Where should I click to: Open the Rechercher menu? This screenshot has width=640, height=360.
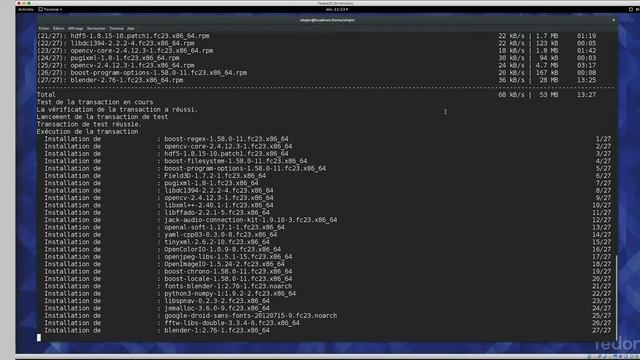click(96, 29)
